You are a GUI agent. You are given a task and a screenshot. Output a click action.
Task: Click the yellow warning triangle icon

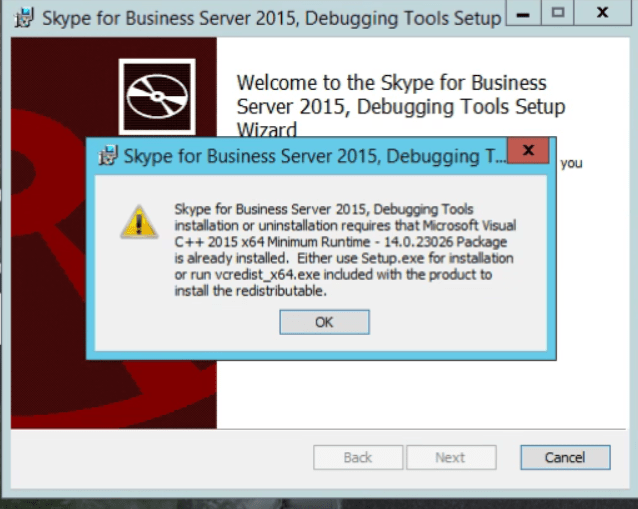[139, 221]
